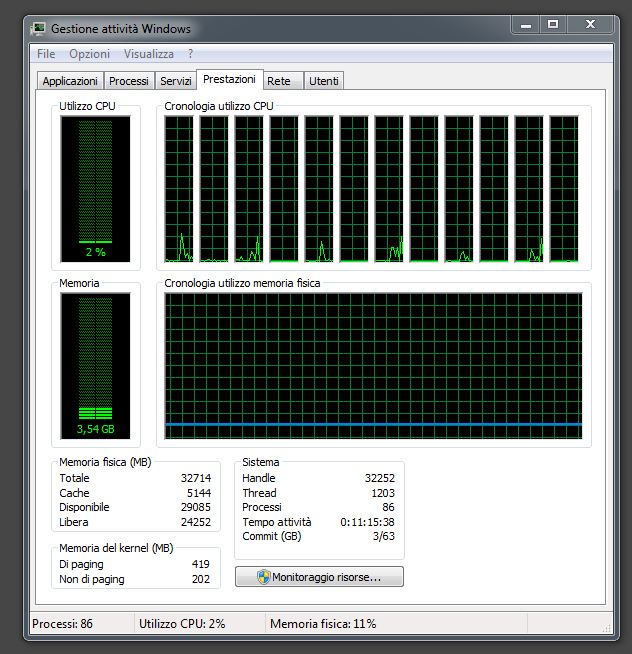Click the shield icon on Monitoraggio risorse
The height and width of the screenshot is (654, 632).
[263, 577]
